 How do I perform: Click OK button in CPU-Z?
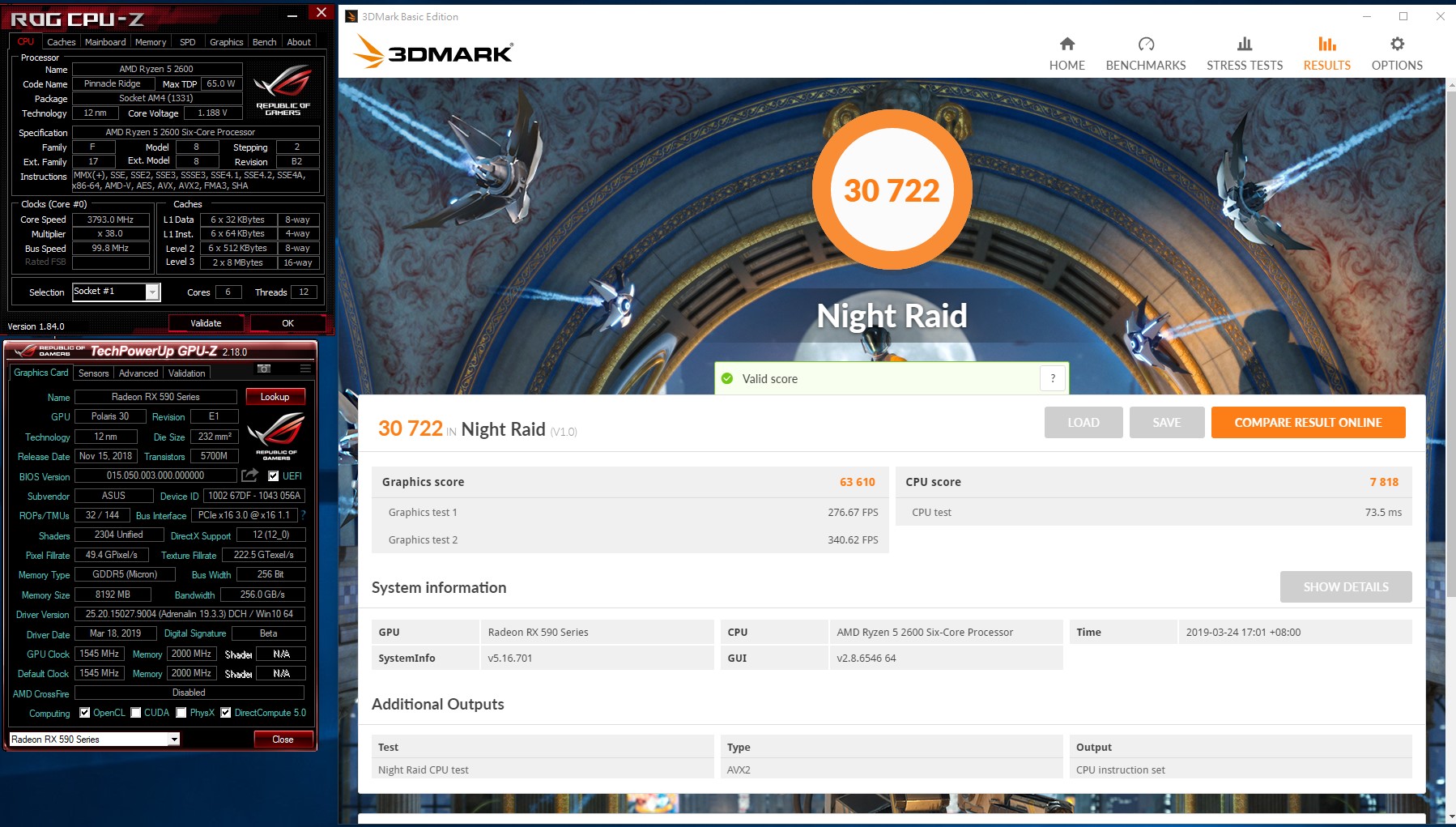[287, 323]
